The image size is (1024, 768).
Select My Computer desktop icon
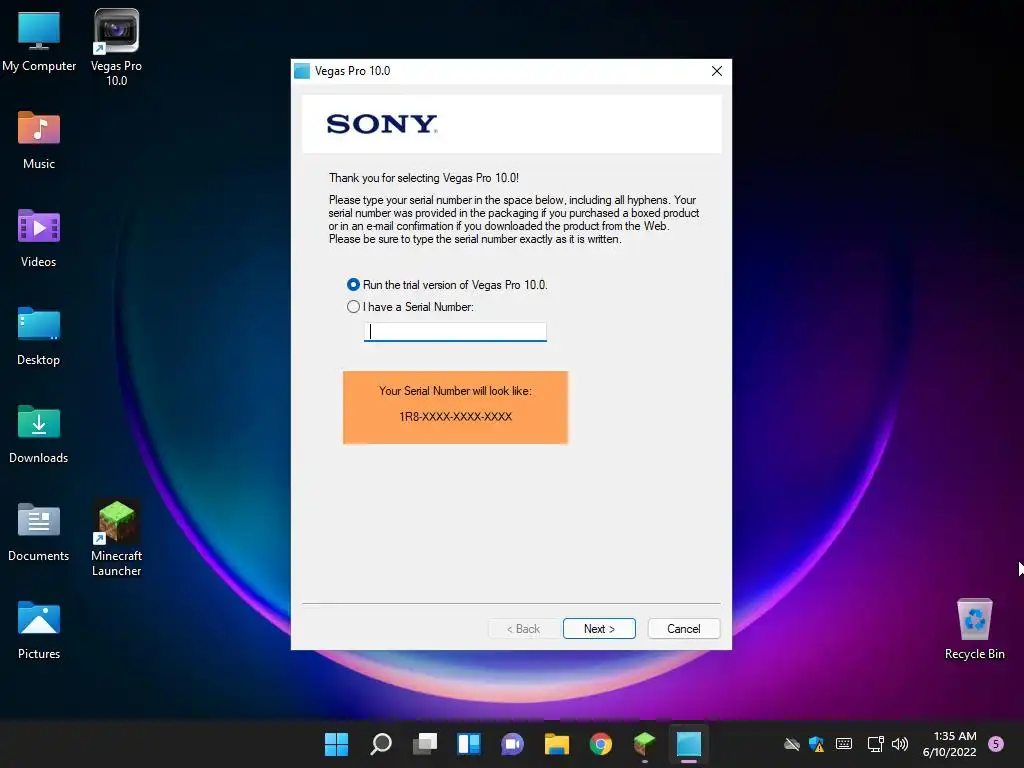click(39, 42)
